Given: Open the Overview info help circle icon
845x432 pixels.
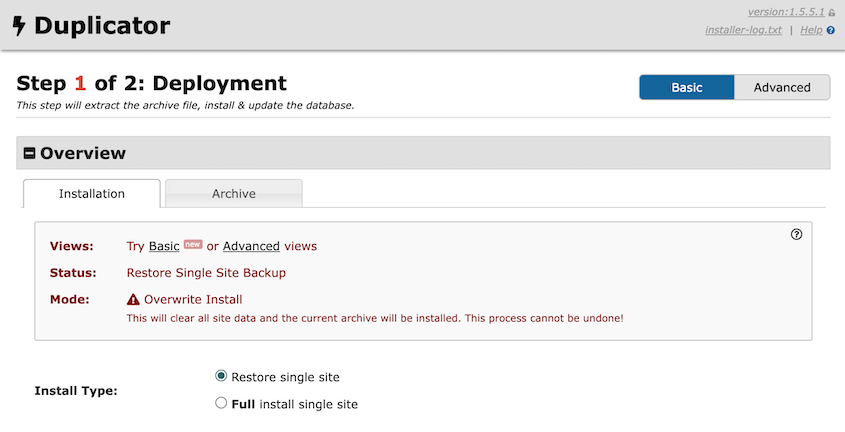Looking at the screenshot, I should (796, 234).
